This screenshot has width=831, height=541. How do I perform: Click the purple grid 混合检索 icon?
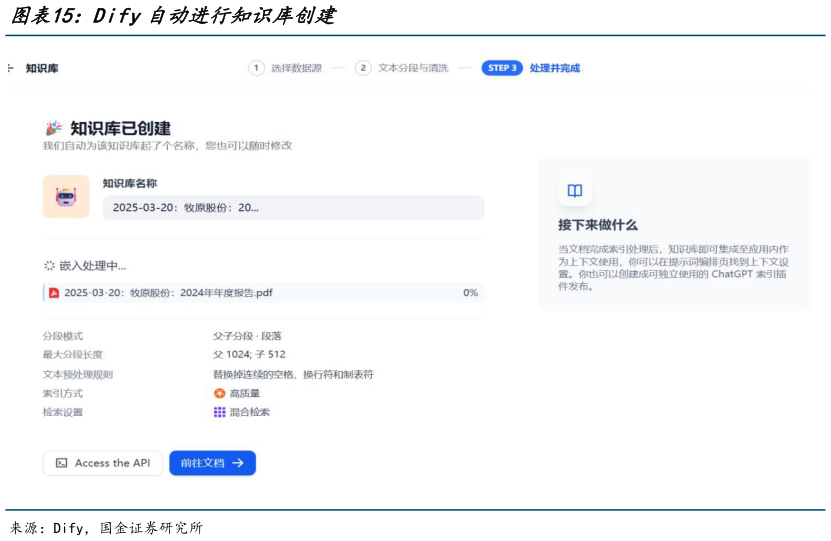(x=219, y=412)
